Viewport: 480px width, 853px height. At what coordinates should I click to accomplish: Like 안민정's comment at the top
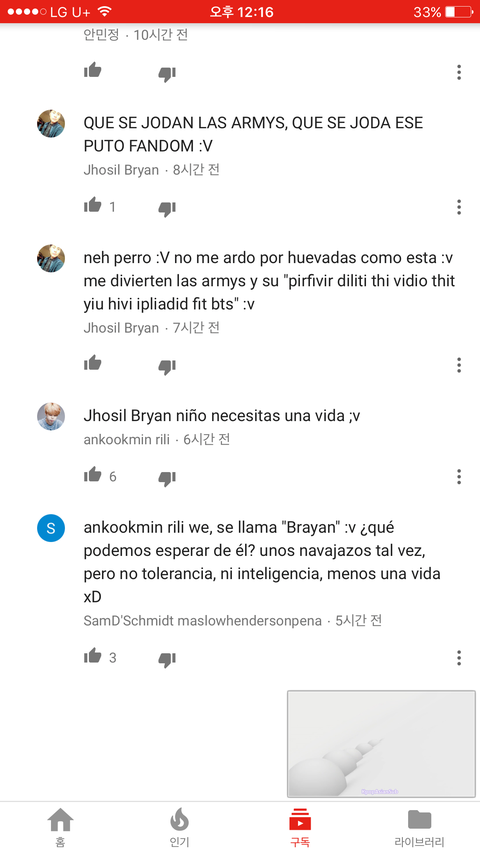coord(93,70)
